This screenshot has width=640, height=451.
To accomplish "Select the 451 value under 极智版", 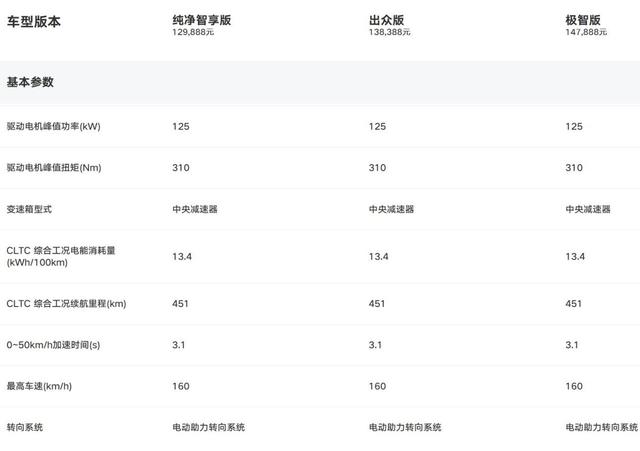I will click(x=573, y=304).
